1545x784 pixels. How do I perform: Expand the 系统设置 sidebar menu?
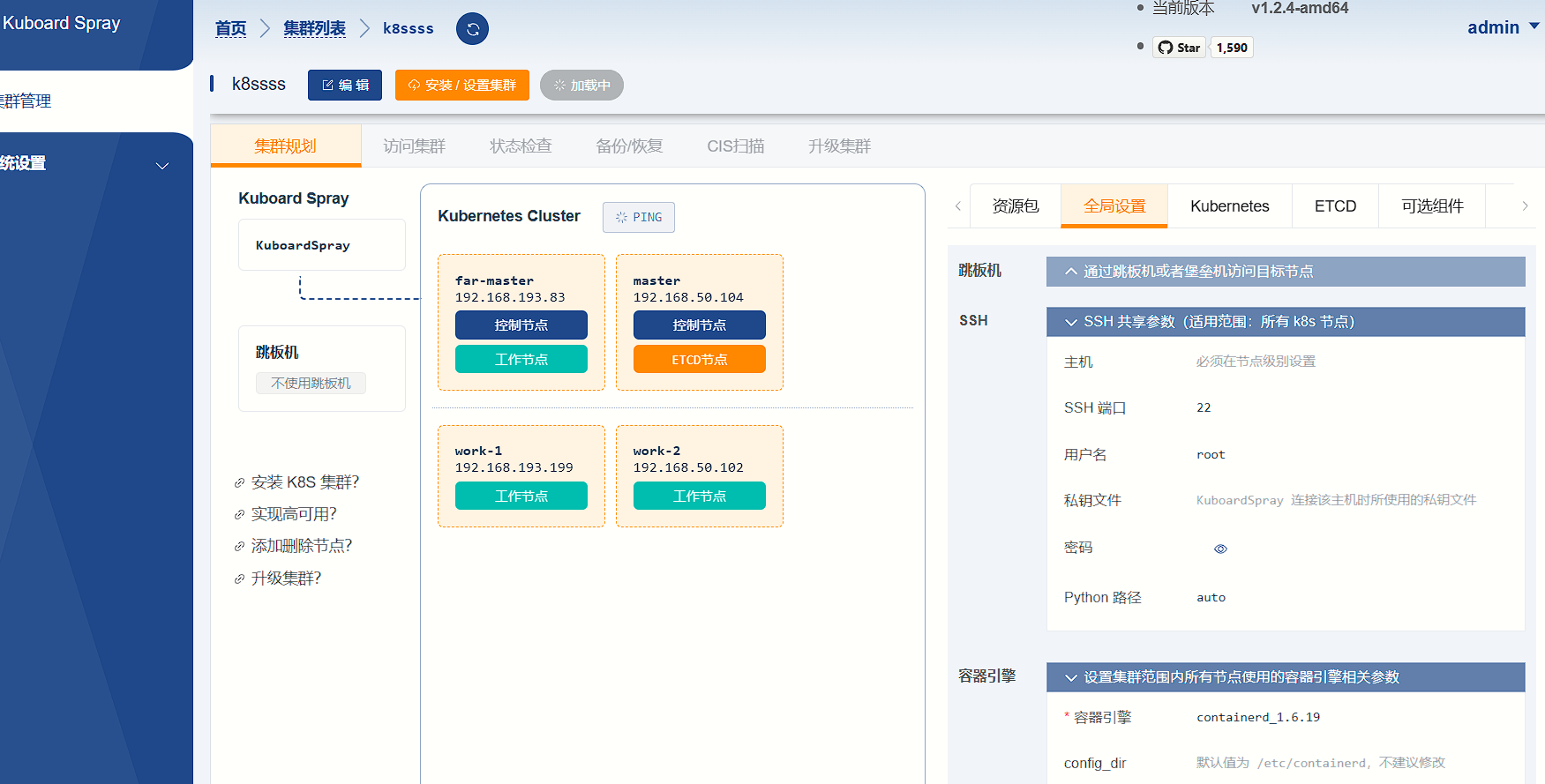[88, 164]
